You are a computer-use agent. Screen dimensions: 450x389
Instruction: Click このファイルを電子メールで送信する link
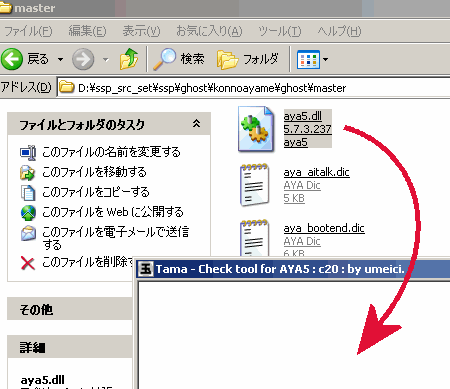(115, 238)
